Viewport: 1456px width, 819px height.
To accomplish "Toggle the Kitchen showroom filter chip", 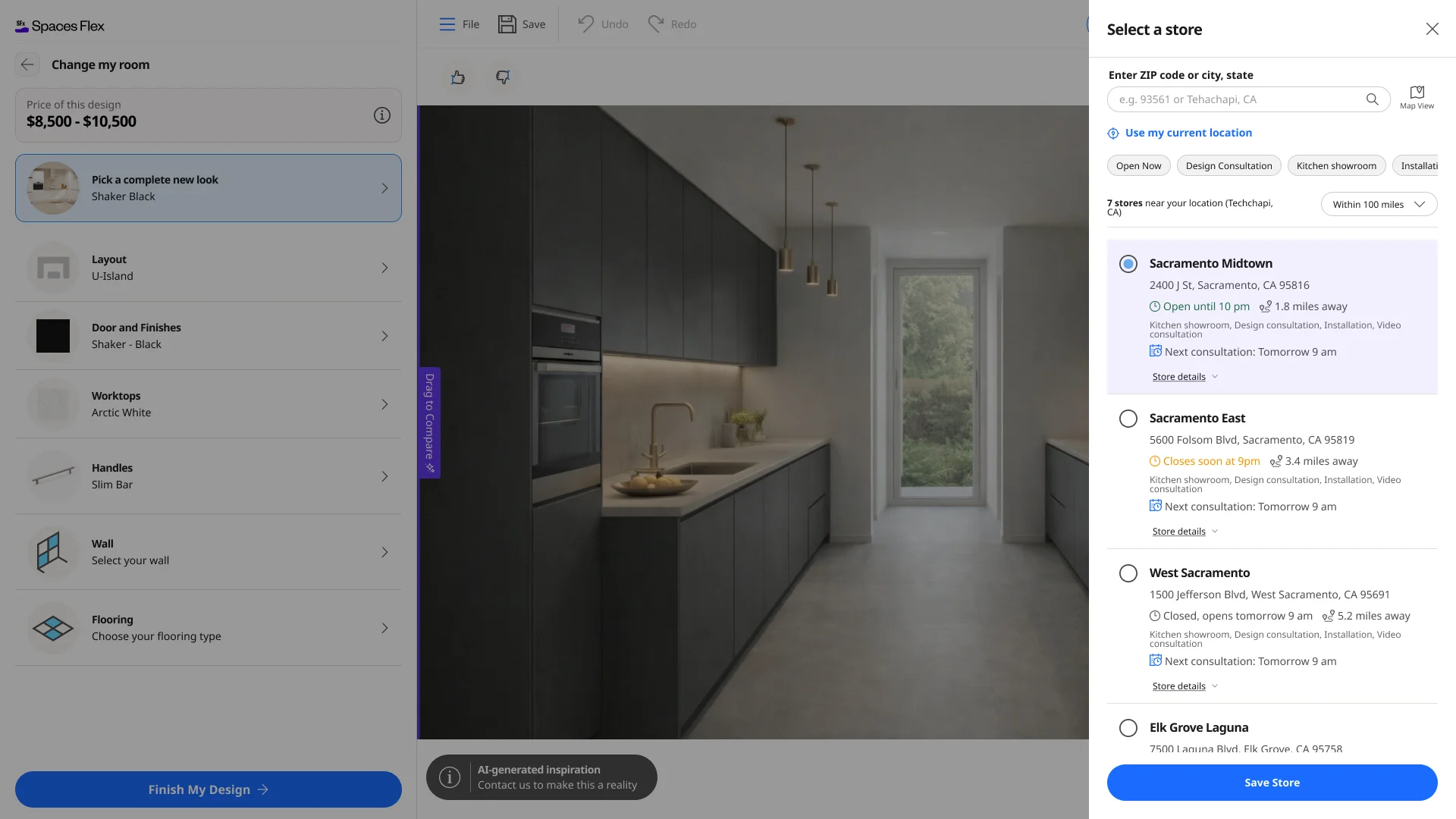I will click(1336, 166).
